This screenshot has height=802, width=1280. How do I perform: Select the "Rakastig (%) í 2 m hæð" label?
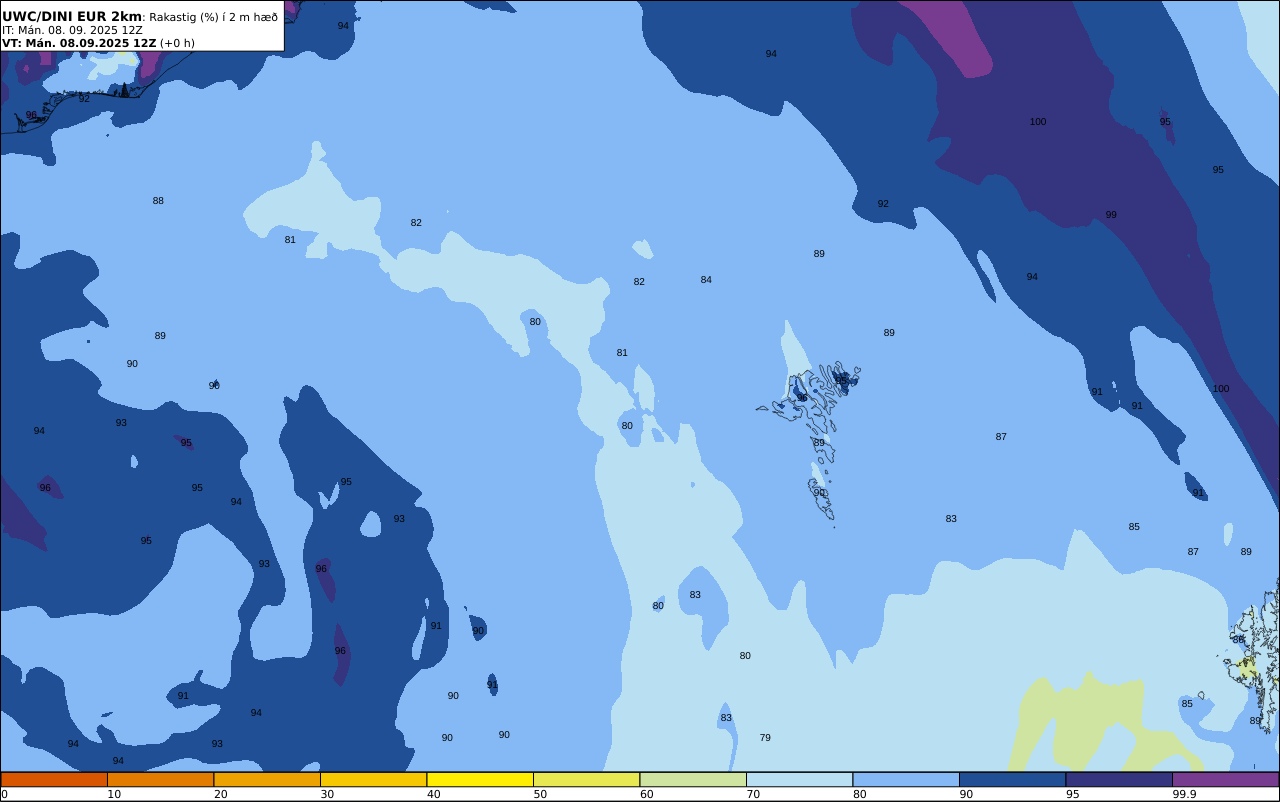pos(214,17)
